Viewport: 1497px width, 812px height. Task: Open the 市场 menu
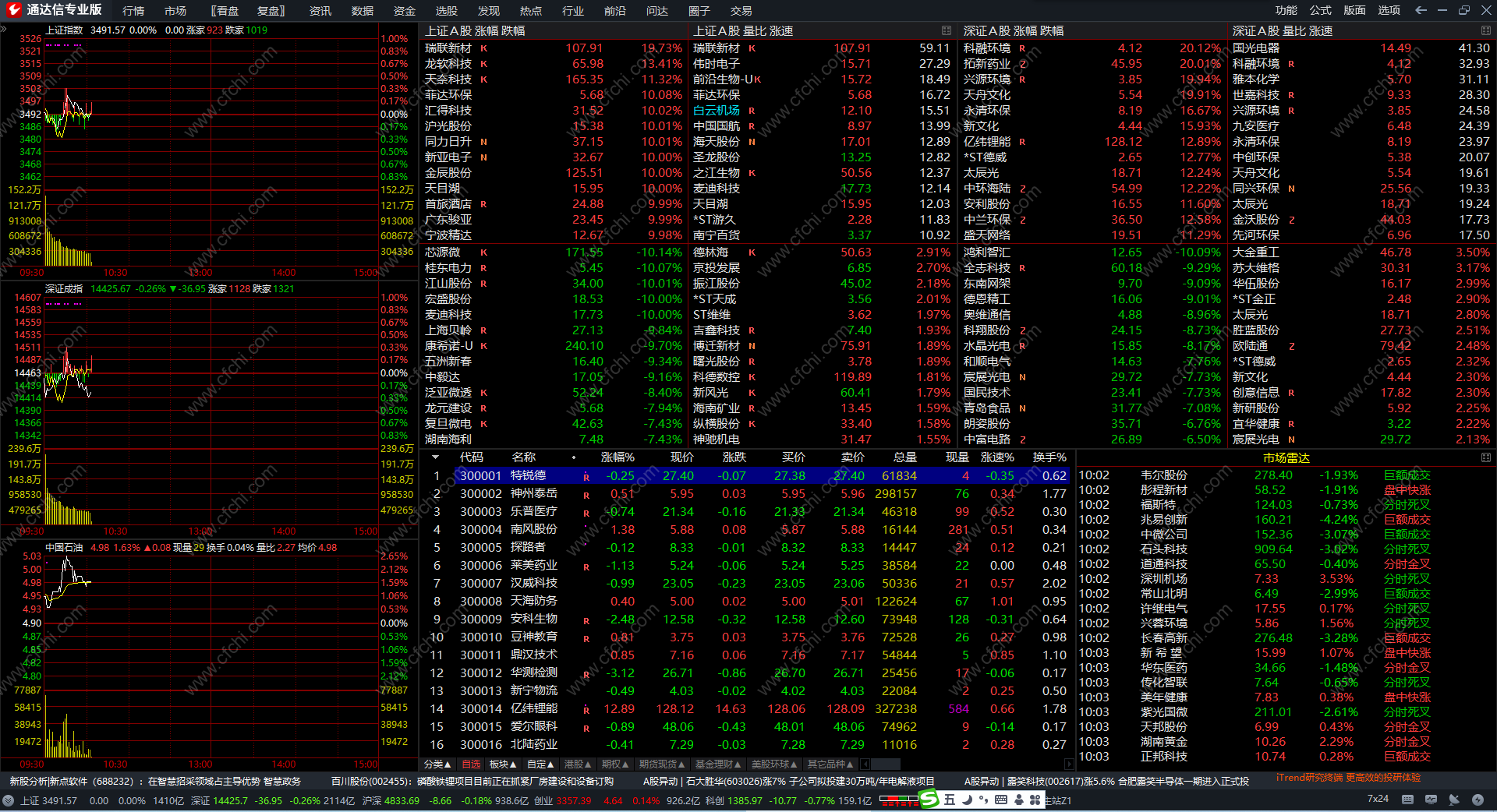point(175,11)
